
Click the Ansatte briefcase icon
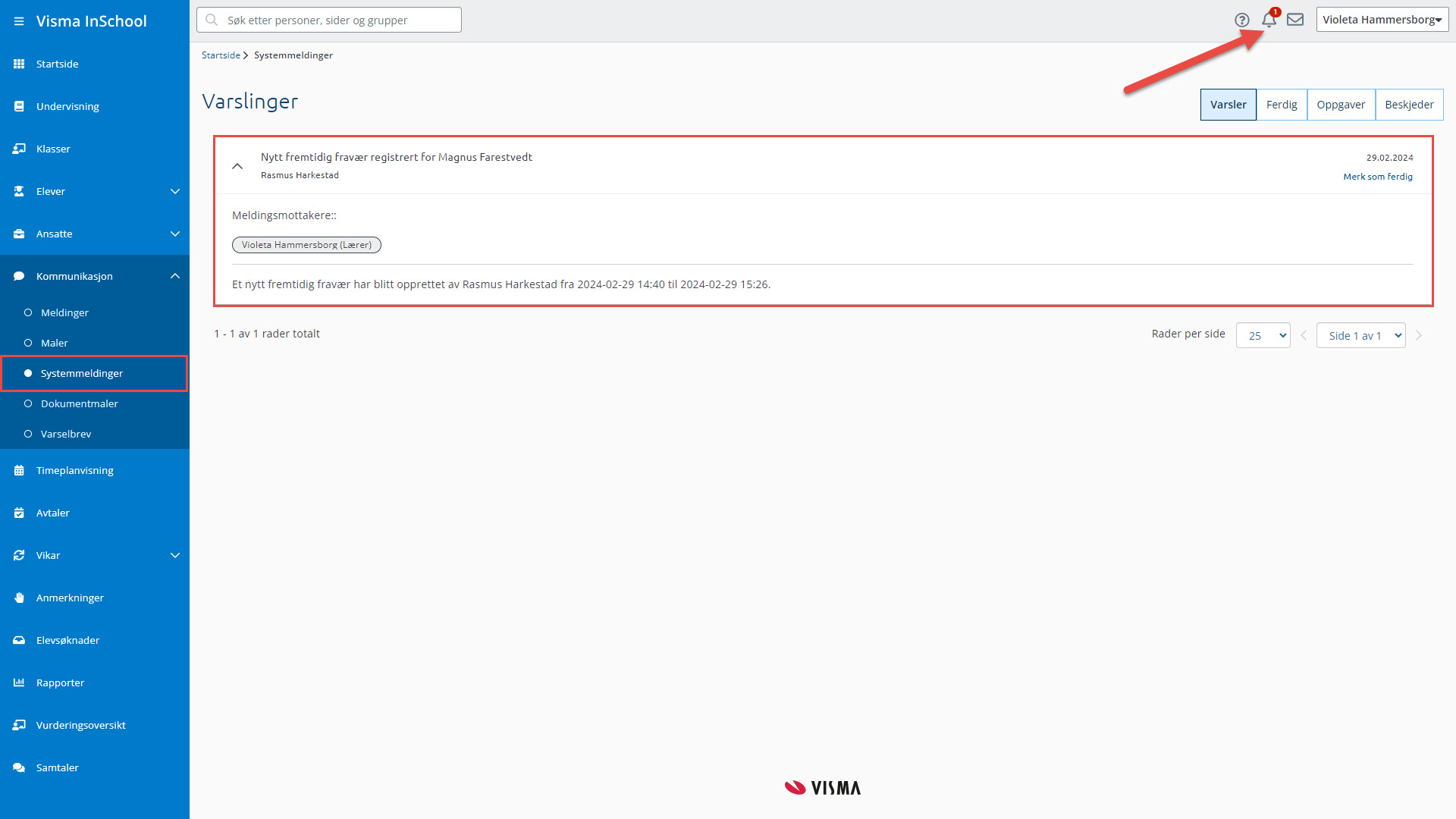pos(19,234)
